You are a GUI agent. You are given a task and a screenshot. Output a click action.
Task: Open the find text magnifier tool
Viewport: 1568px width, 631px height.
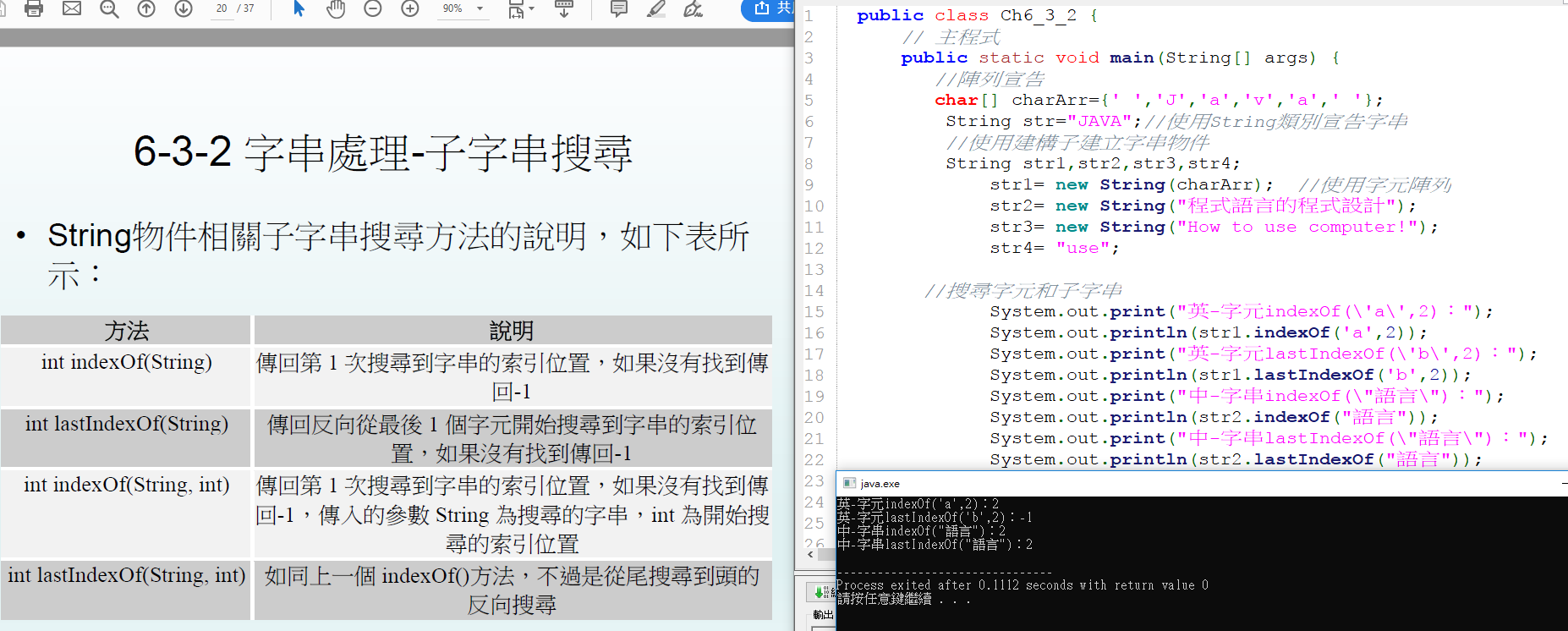[109, 9]
